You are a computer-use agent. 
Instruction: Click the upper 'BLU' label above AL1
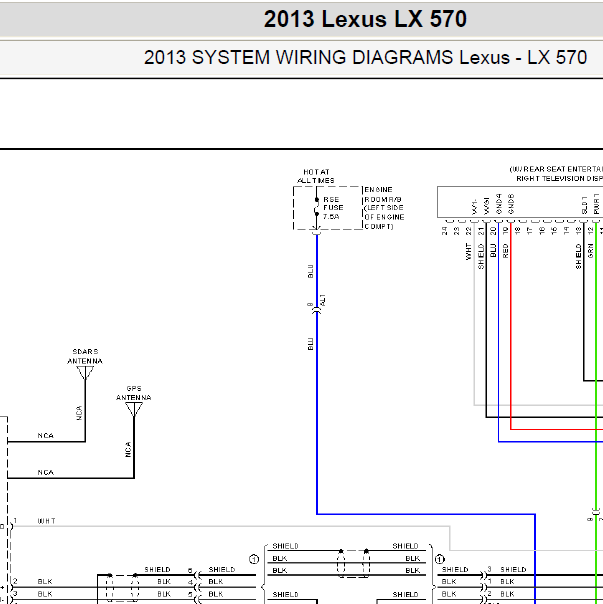(x=311, y=271)
